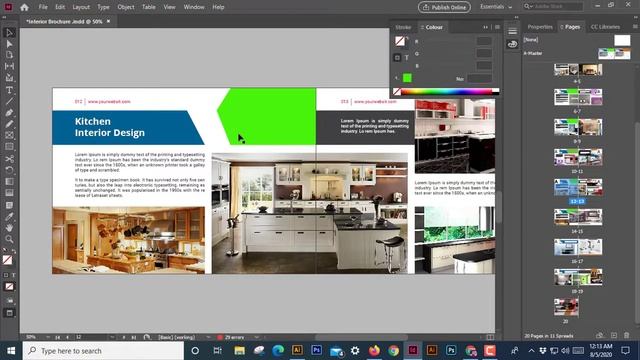Select the Free Transform tool

click(9, 170)
